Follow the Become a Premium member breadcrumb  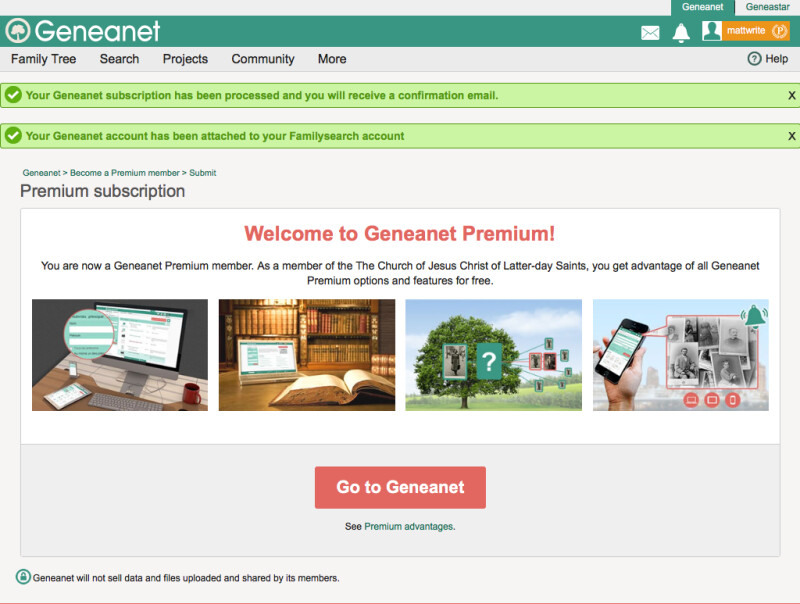[124, 173]
